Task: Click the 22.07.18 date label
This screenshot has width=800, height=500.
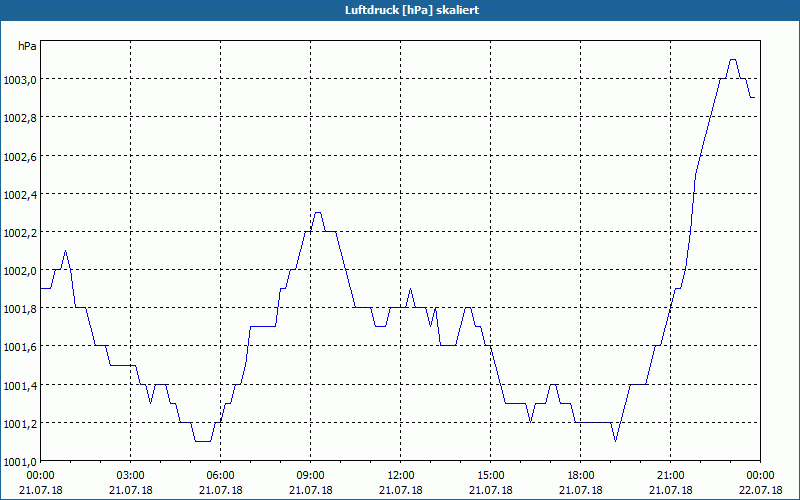Action: click(x=760, y=490)
